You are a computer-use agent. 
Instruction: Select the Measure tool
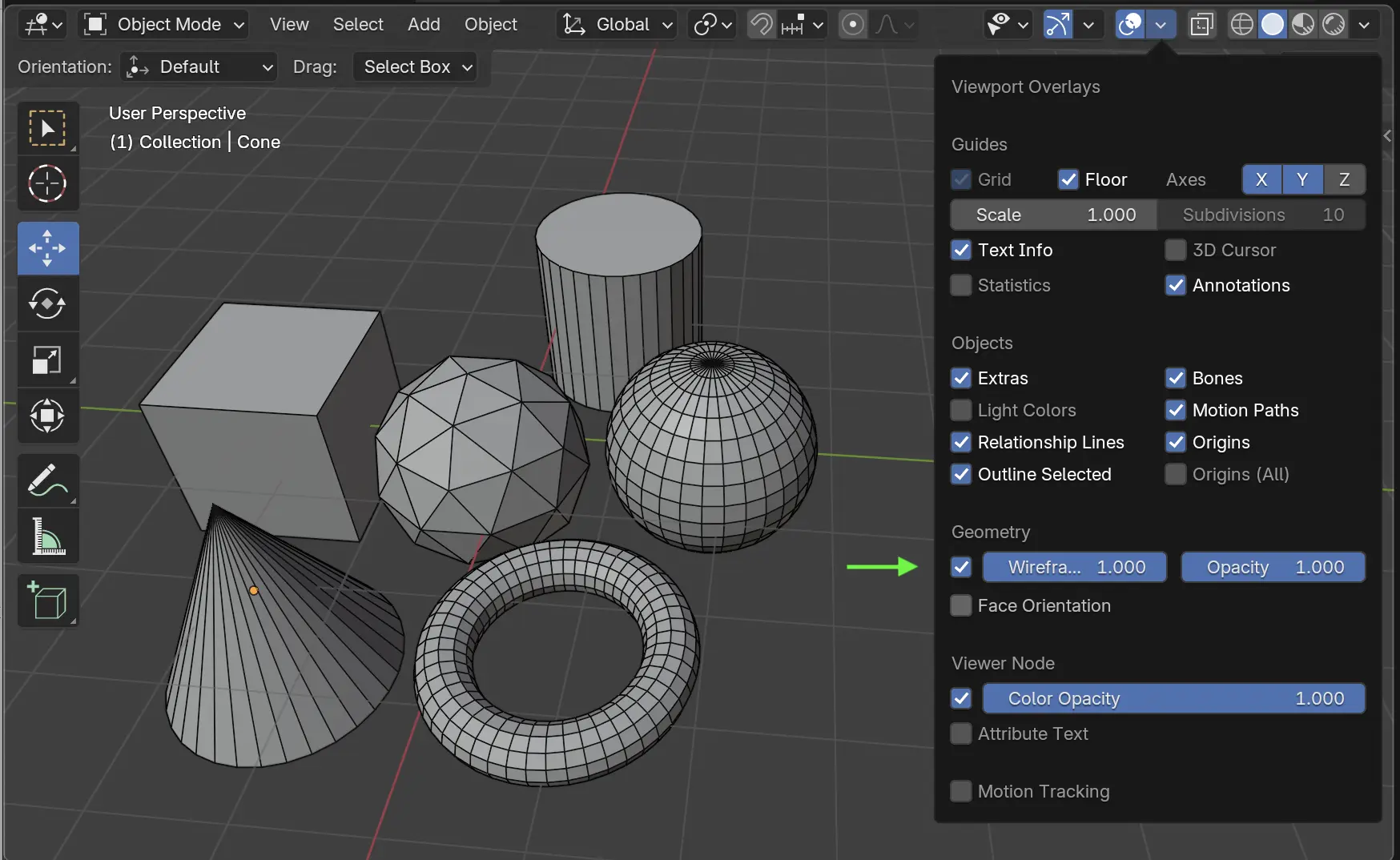[47, 536]
